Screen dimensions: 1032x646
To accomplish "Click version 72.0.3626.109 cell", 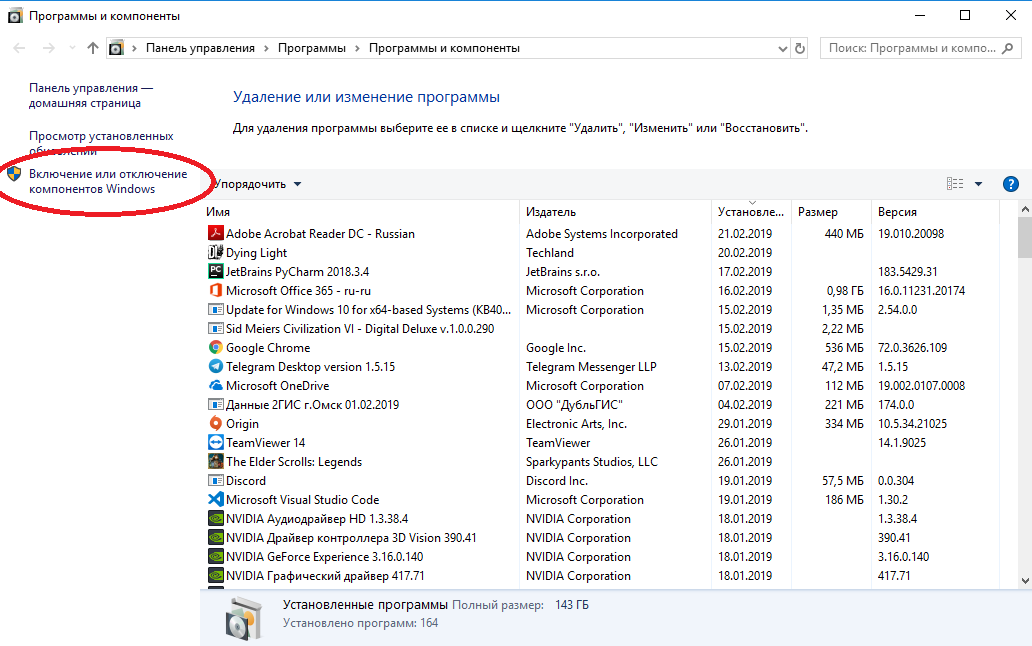I will point(912,347).
